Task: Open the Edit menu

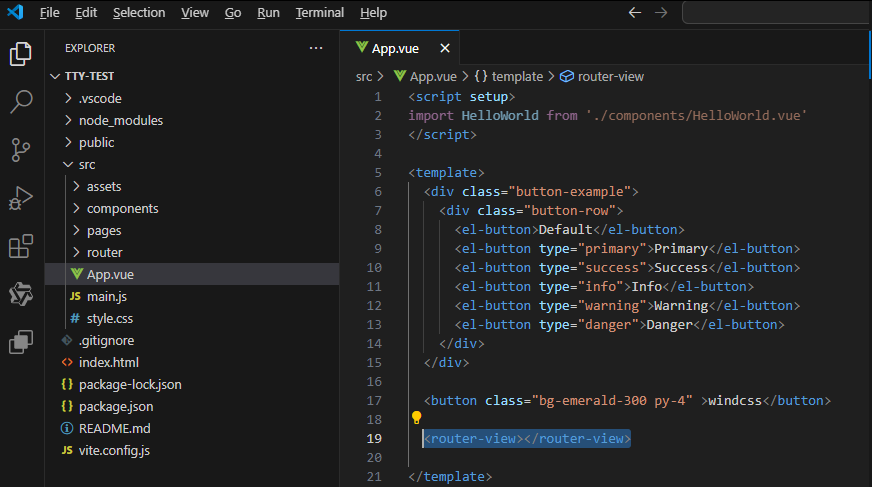Action: coord(86,12)
